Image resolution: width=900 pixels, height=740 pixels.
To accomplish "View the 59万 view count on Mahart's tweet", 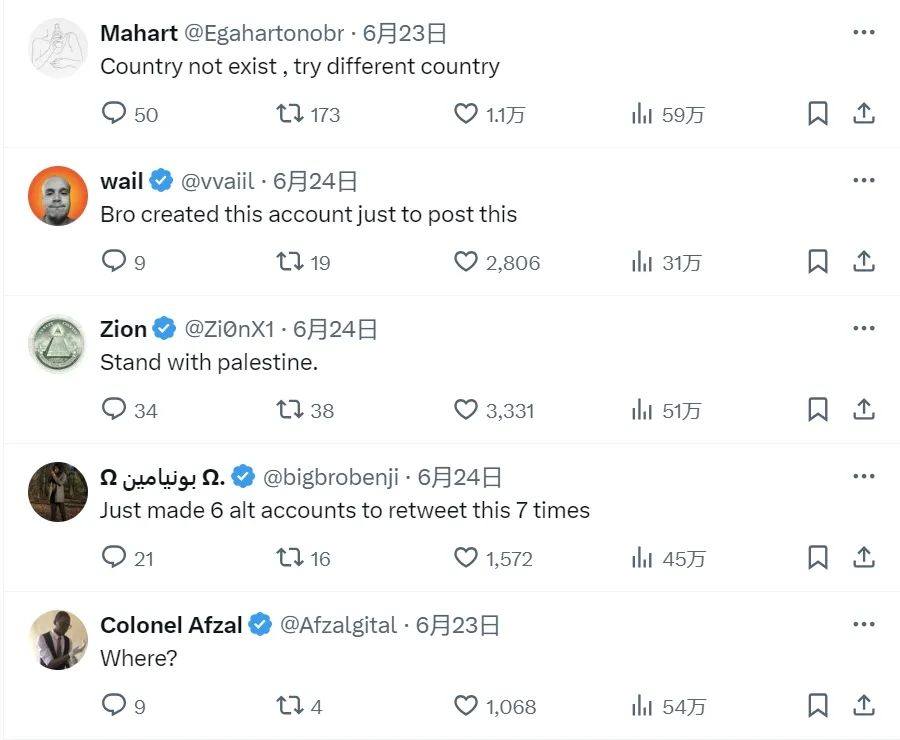I will point(668,115).
